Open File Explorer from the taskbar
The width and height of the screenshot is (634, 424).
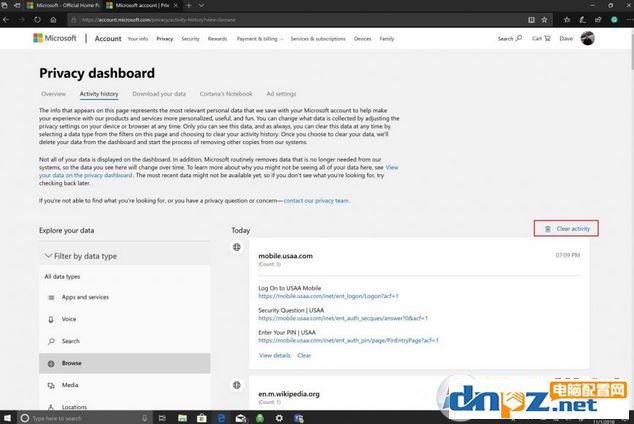point(182,418)
